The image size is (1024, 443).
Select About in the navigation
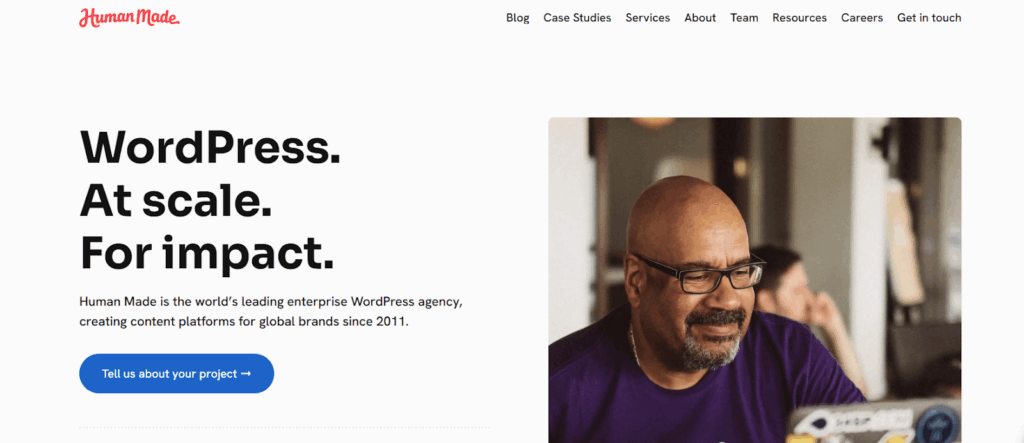[700, 18]
